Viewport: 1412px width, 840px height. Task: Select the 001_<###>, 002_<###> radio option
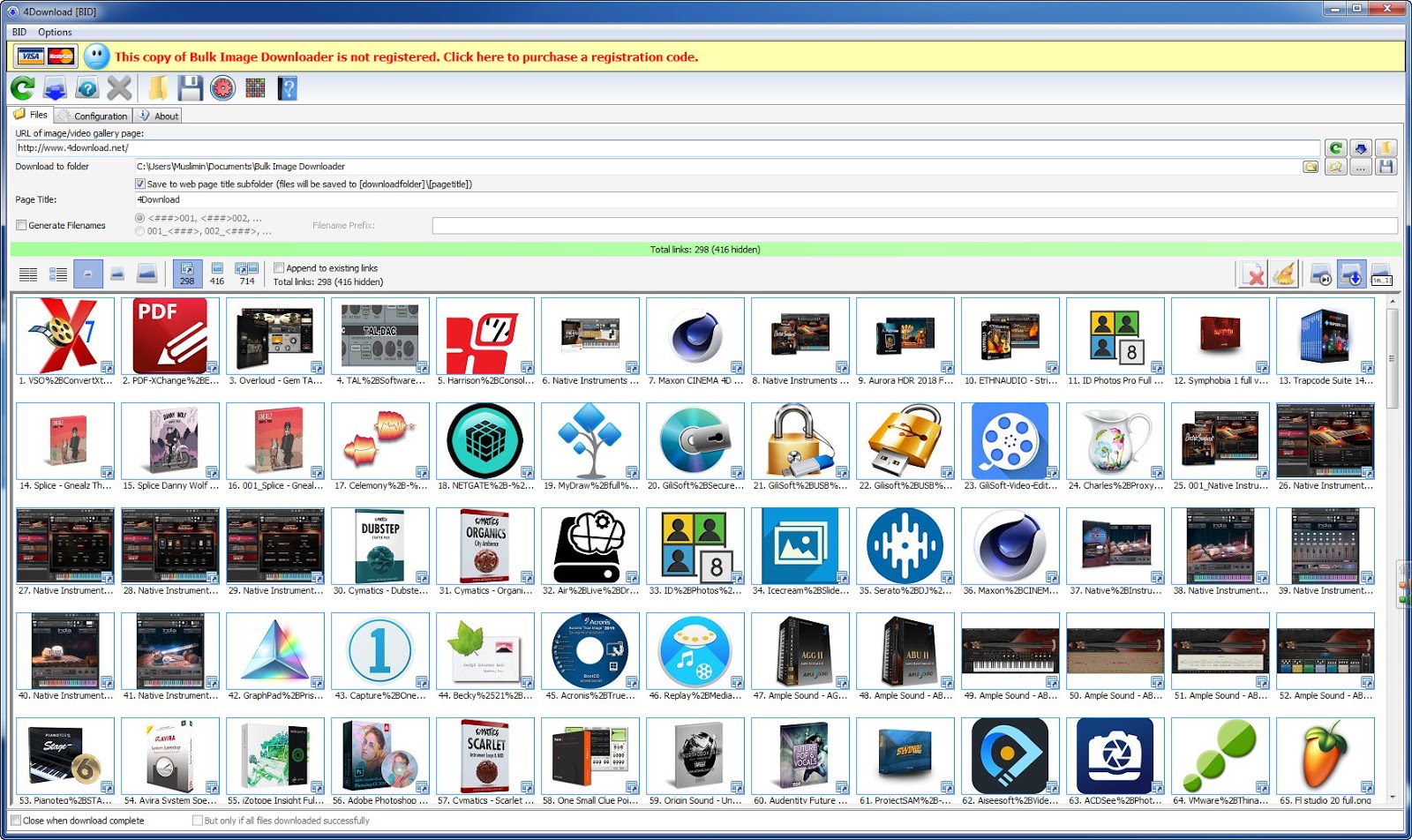139,231
